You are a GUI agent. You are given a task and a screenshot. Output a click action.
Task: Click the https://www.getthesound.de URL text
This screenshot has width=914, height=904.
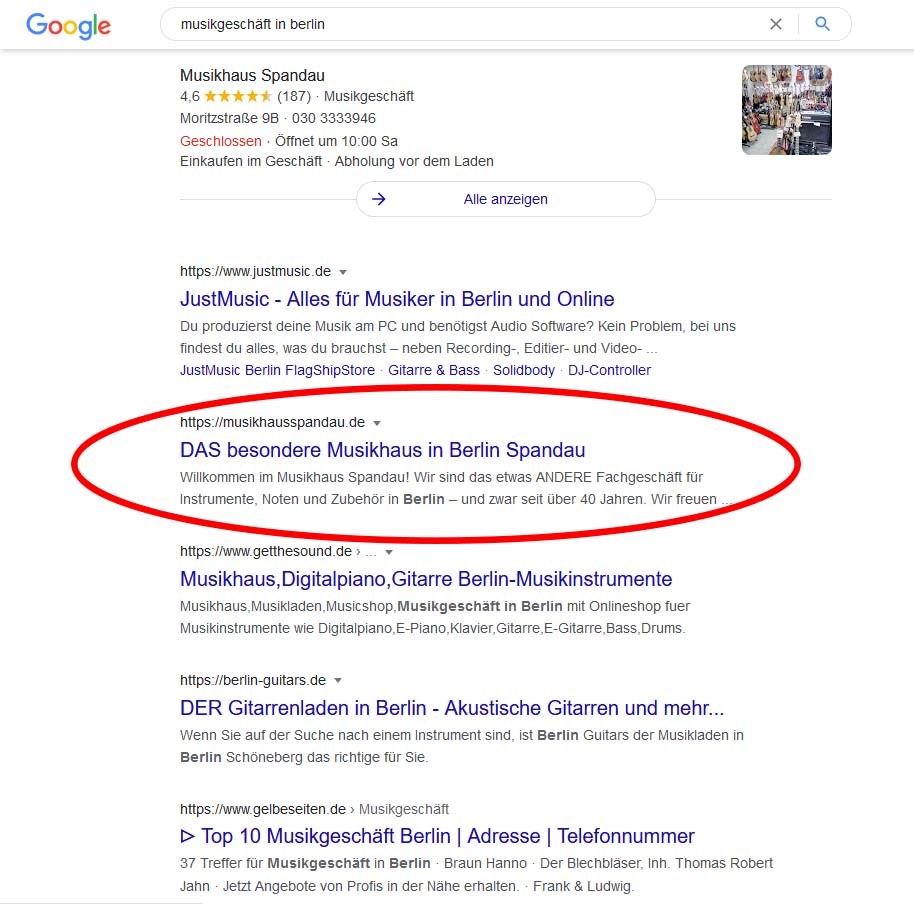point(266,551)
